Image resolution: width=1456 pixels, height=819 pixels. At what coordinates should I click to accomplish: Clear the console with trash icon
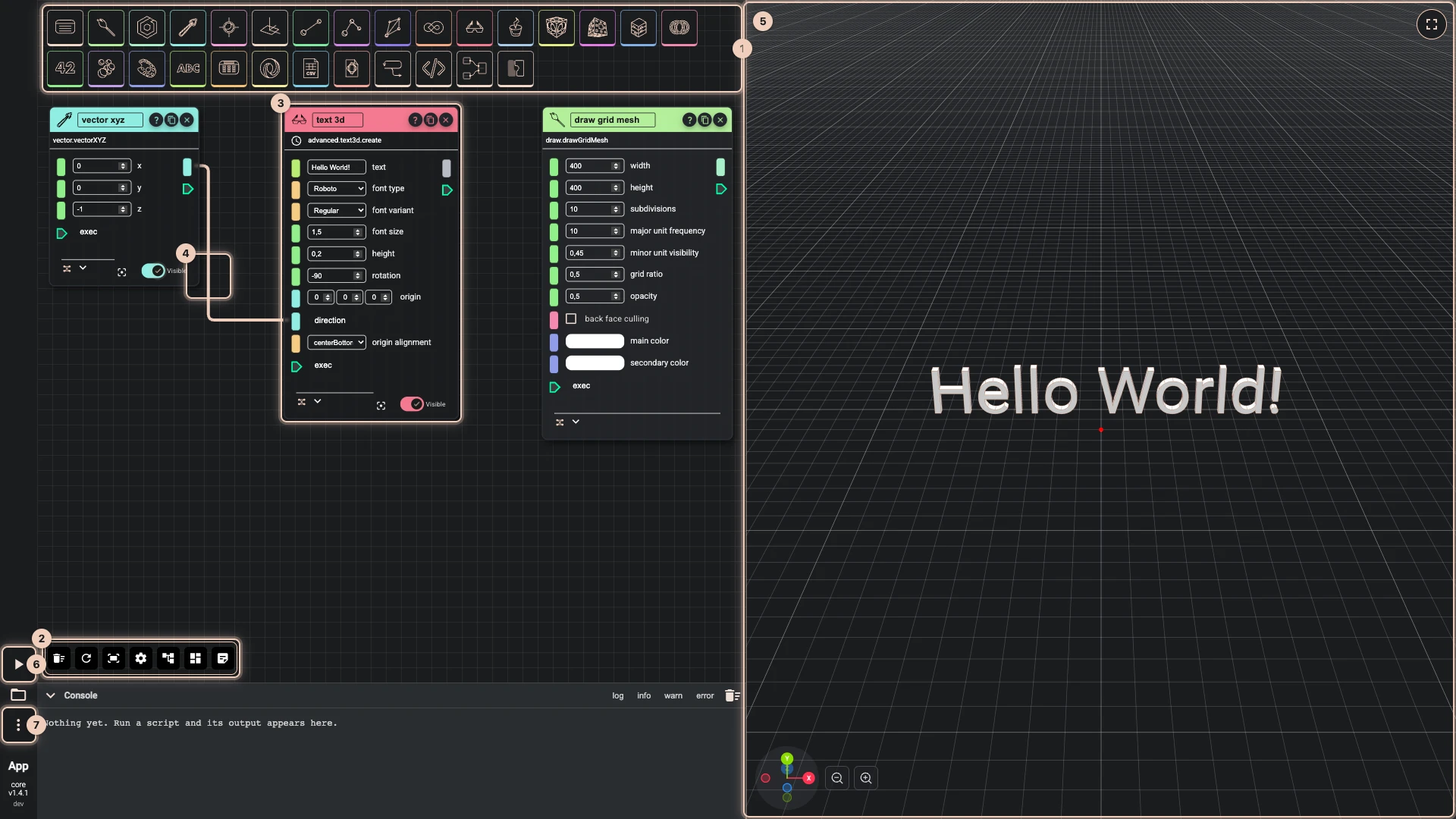[732, 695]
